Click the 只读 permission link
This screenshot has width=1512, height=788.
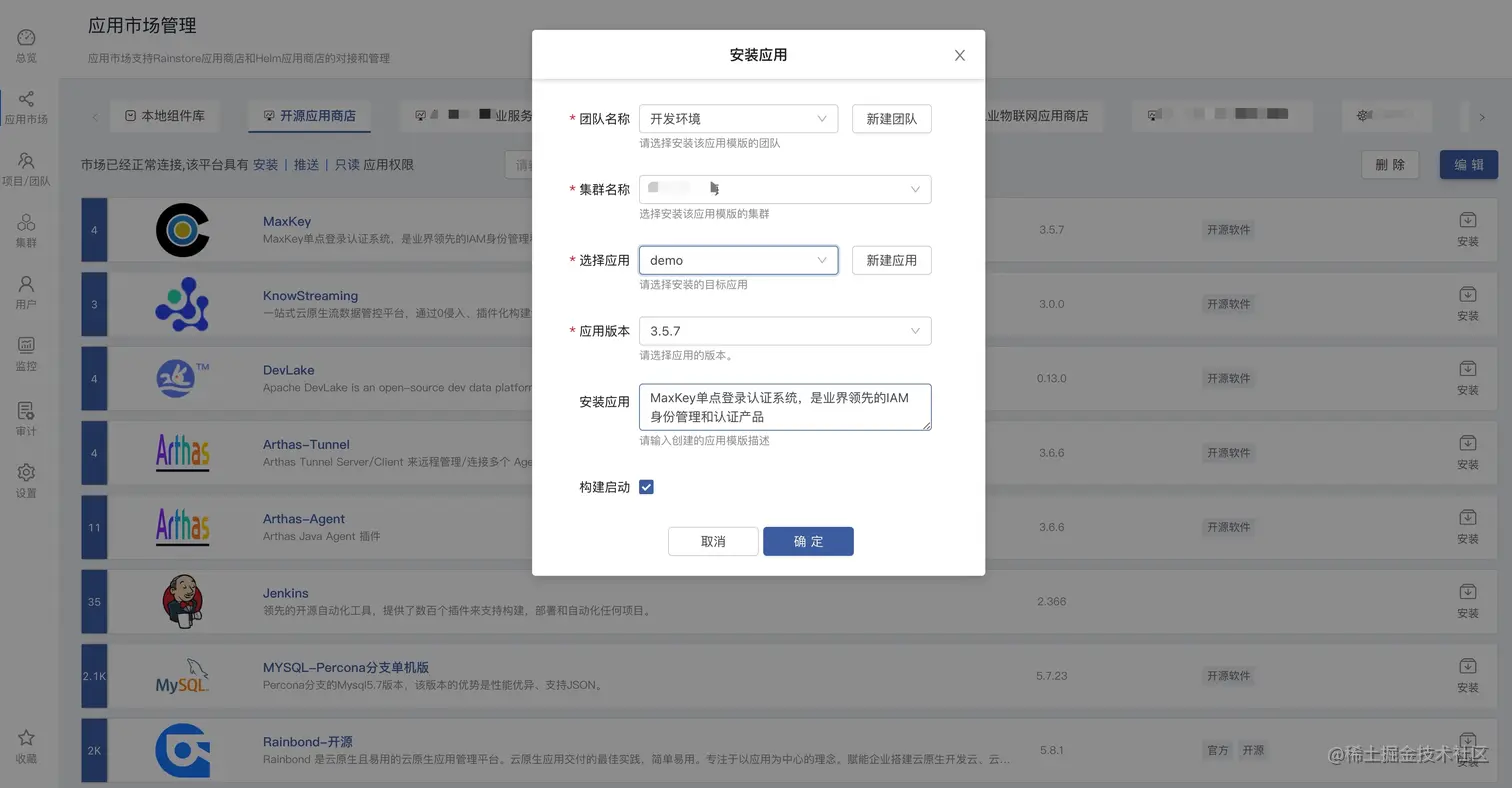coord(347,165)
